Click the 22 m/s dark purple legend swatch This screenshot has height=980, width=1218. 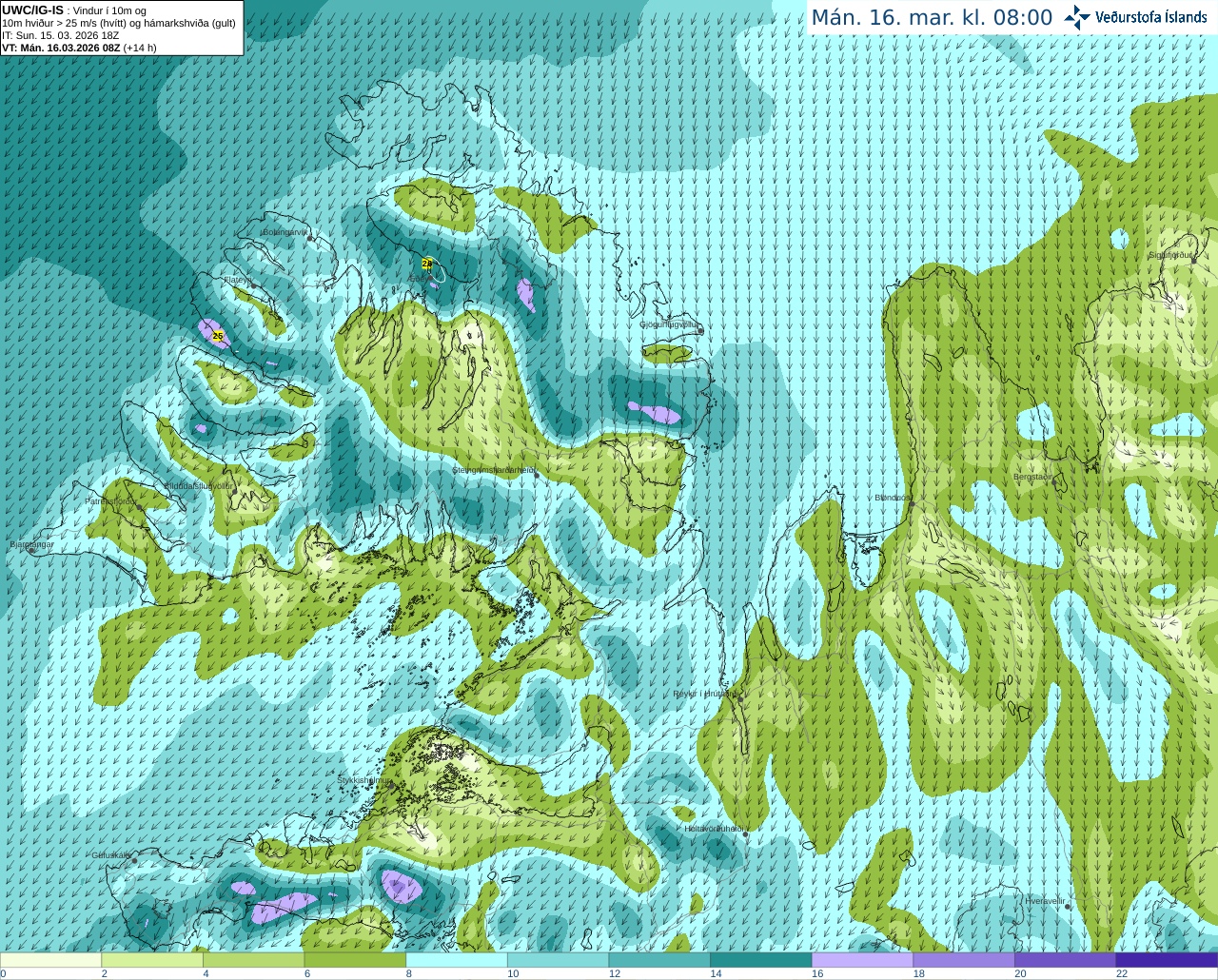(1167, 960)
